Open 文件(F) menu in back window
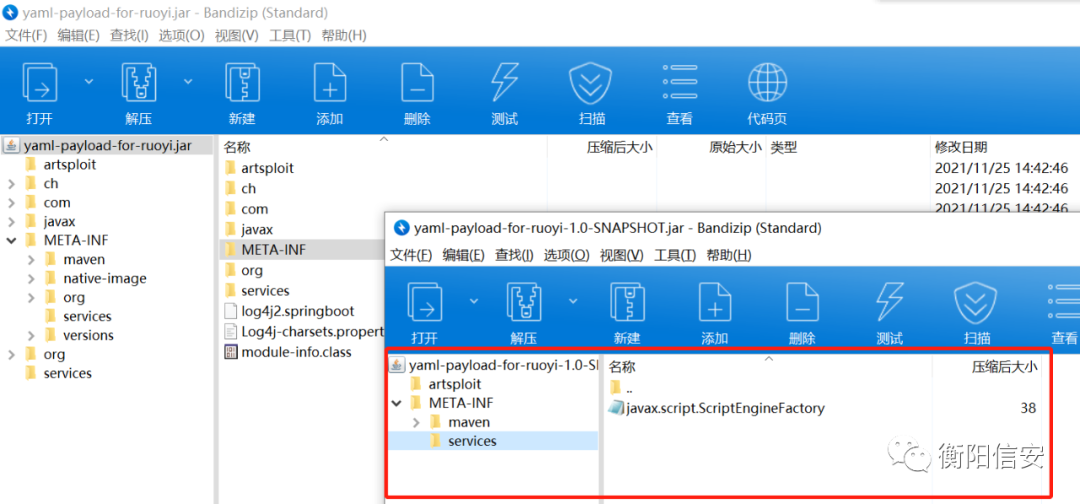The width and height of the screenshot is (1080, 504). 26,35
